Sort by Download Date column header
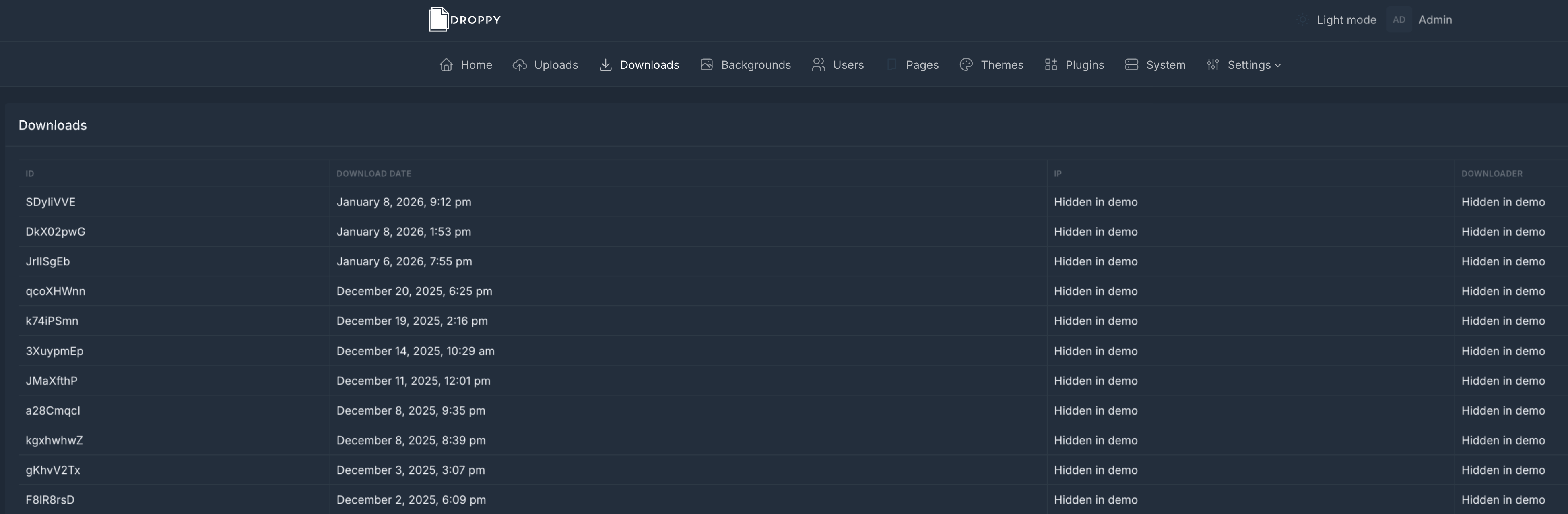1568x514 pixels. pos(374,174)
